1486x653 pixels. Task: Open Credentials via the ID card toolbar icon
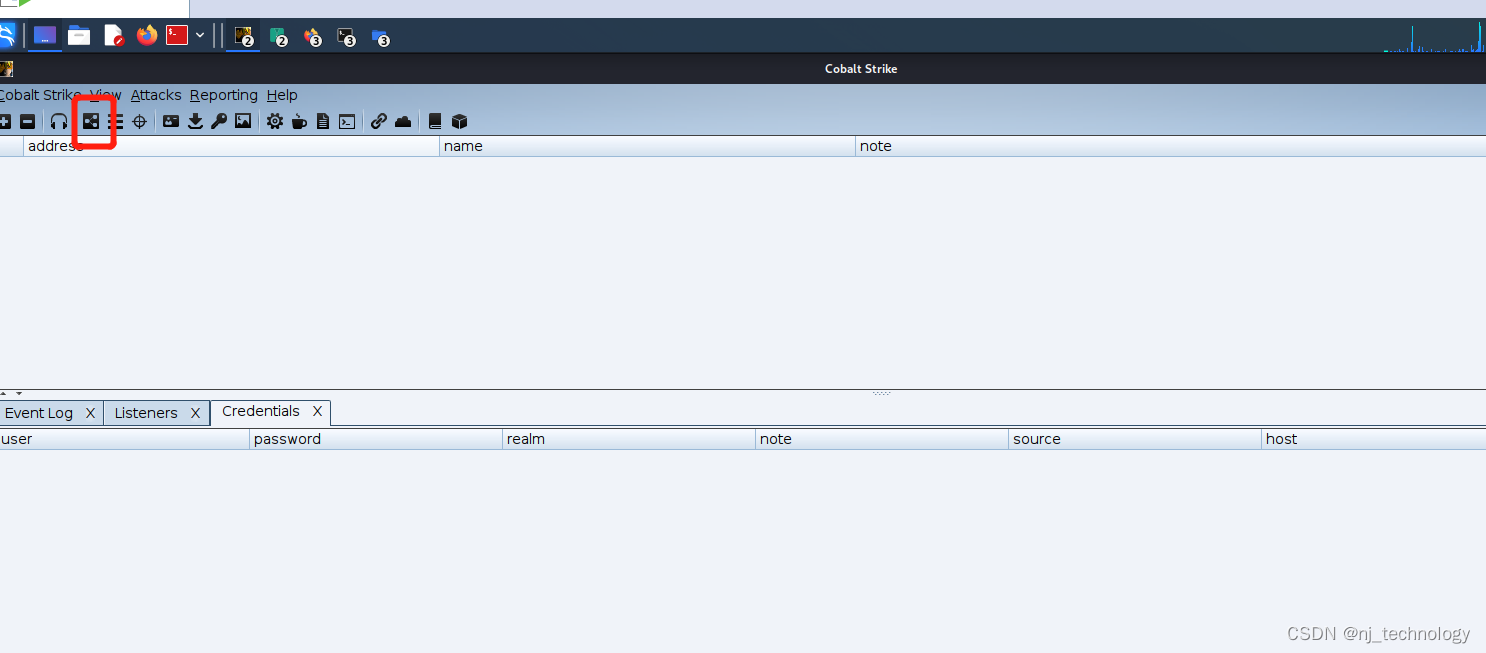tap(171, 122)
